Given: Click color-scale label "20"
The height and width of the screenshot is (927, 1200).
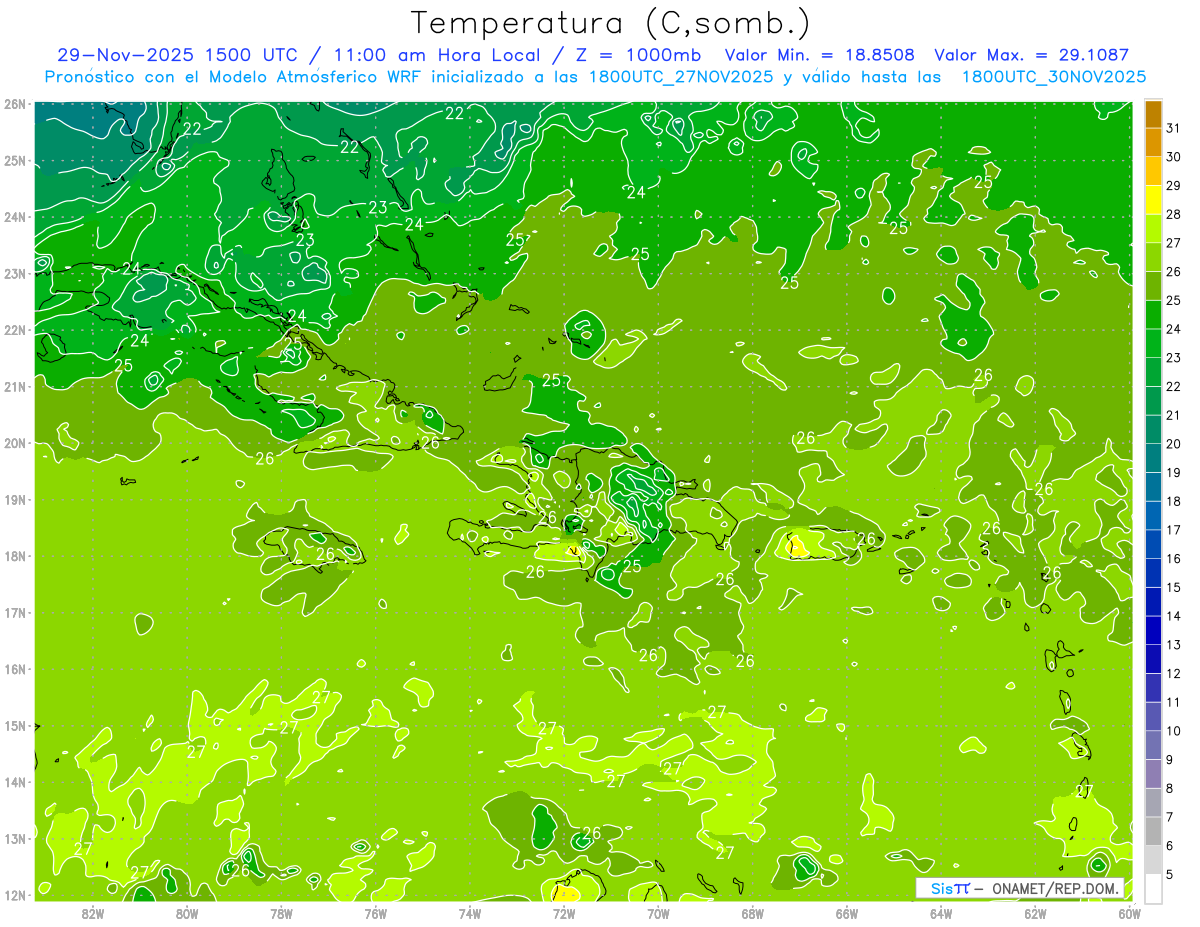Looking at the screenshot, I should pyautogui.click(x=1174, y=444).
